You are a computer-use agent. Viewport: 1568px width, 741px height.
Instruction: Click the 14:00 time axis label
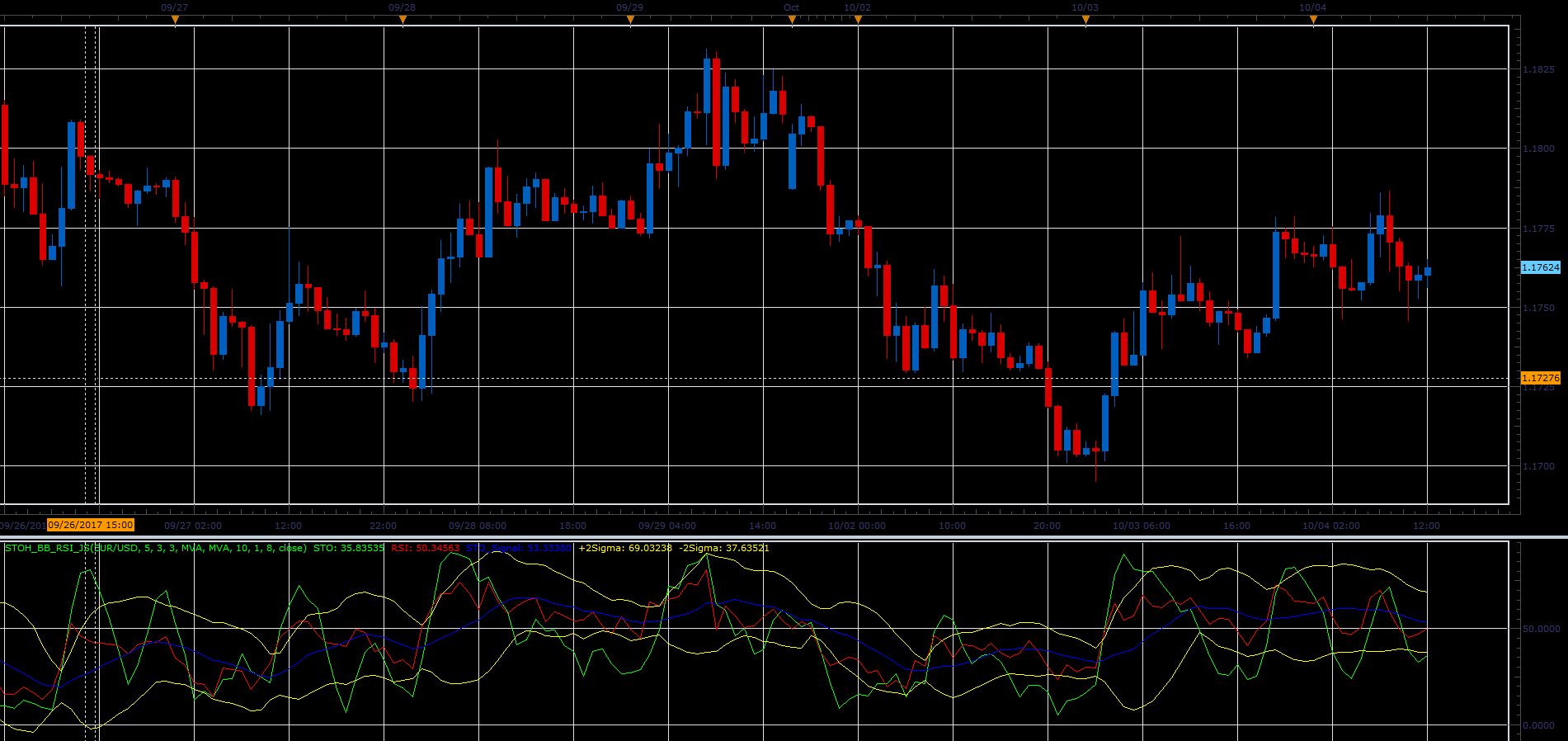[x=763, y=526]
